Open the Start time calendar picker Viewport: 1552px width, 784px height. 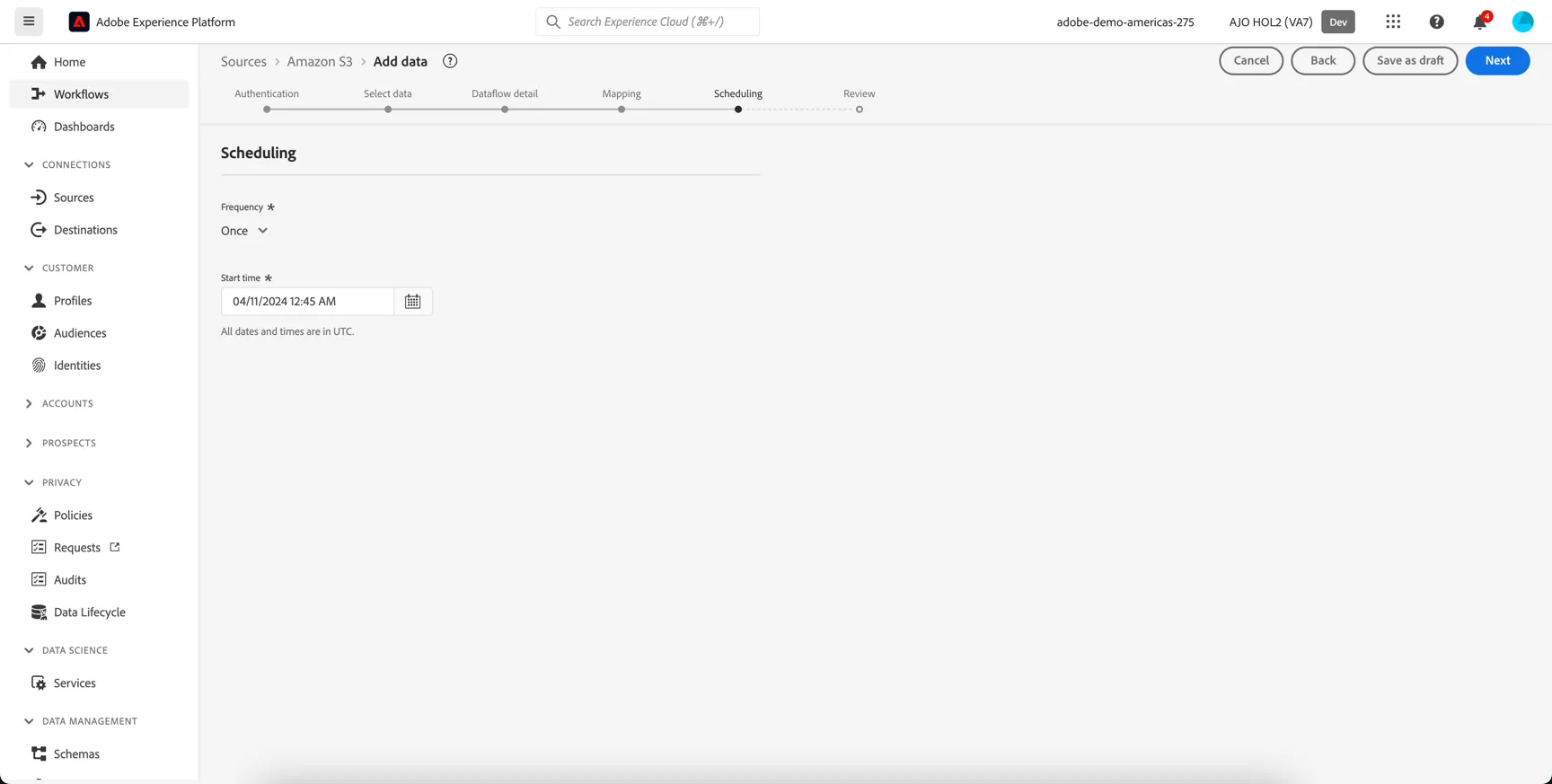pyautogui.click(x=413, y=301)
